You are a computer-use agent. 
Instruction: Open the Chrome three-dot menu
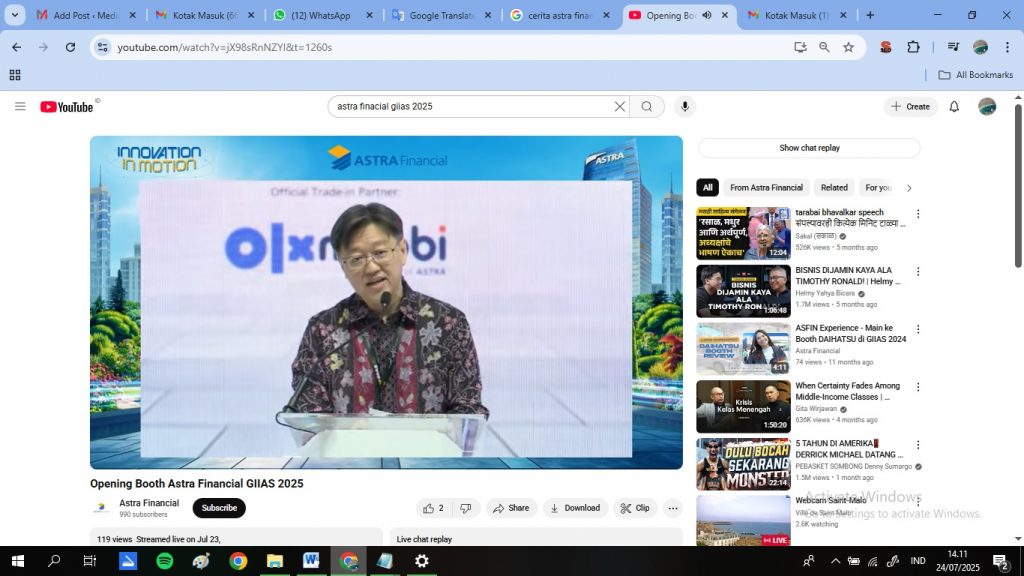1008,47
